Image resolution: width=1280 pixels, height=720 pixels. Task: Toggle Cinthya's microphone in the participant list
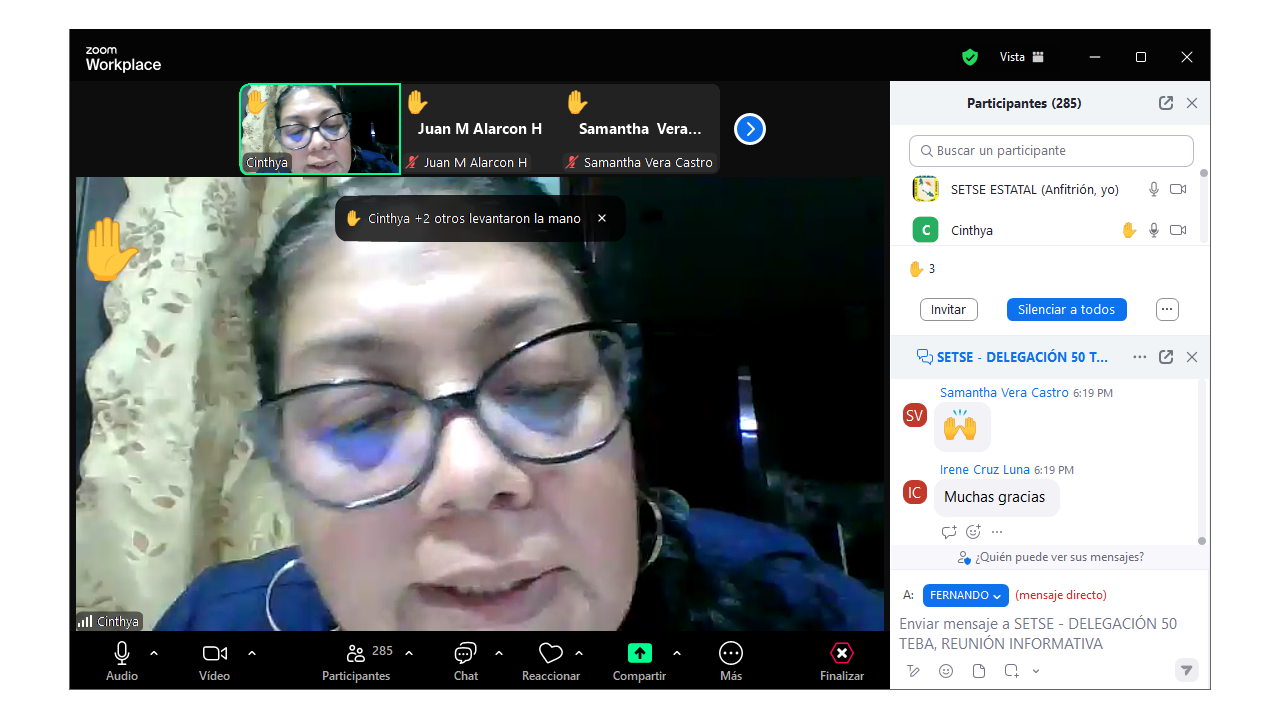click(1153, 231)
